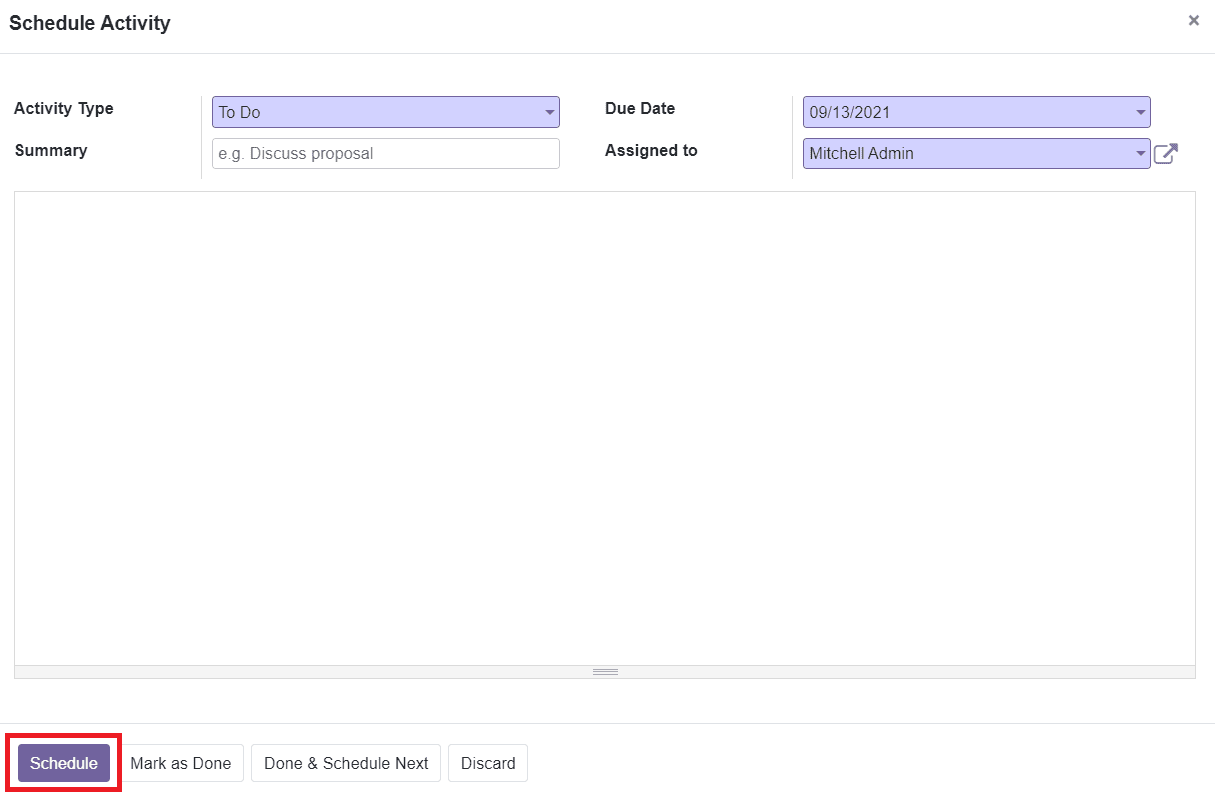Discard the scheduled activity

click(x=488, y=763)
